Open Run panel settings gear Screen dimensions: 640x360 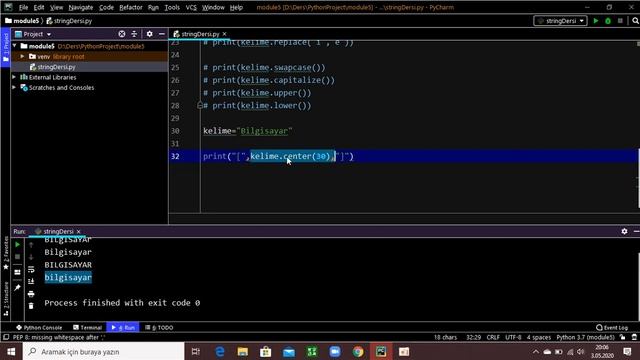coord(624,231)
